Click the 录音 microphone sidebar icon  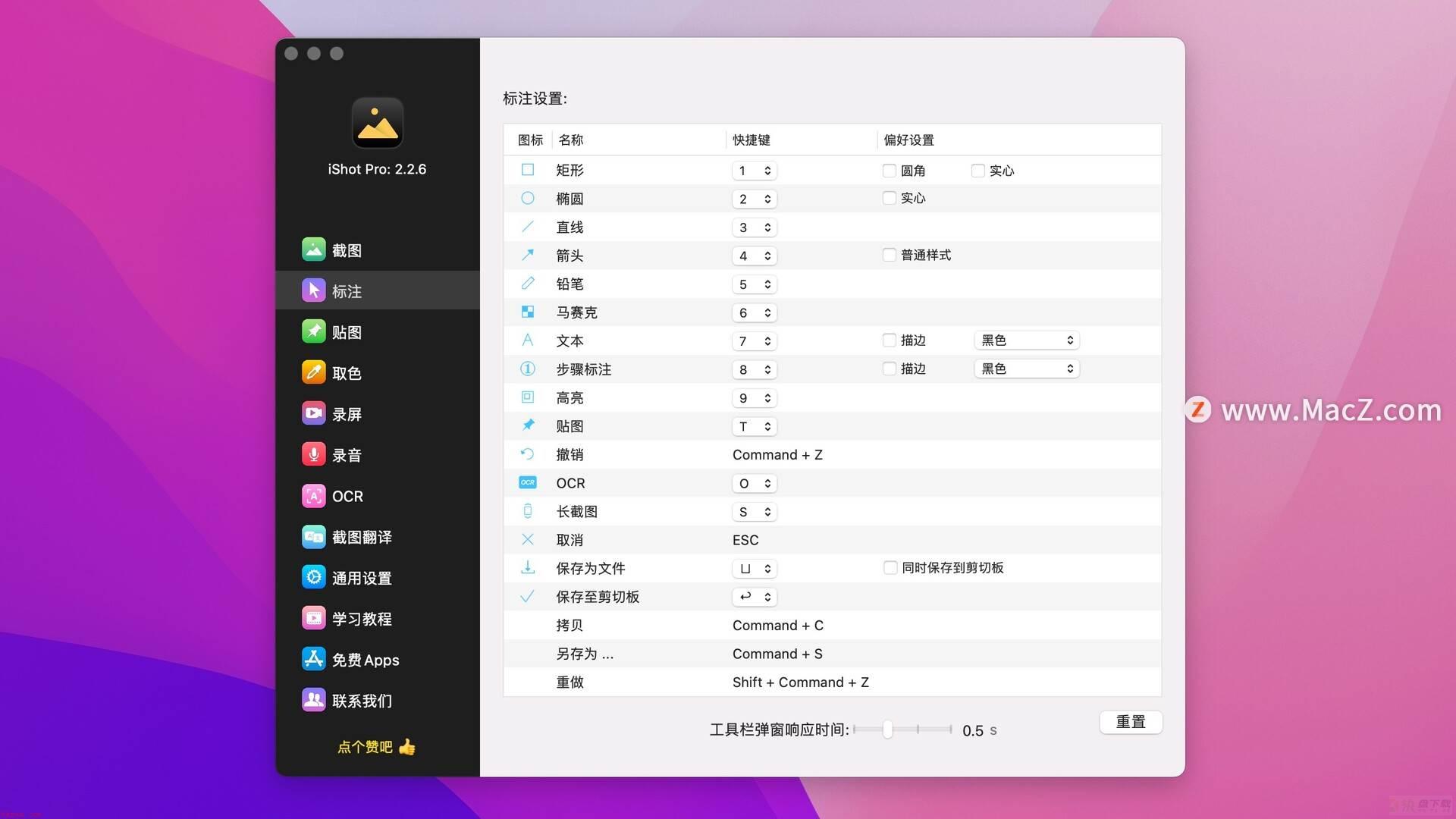(314, 454)
